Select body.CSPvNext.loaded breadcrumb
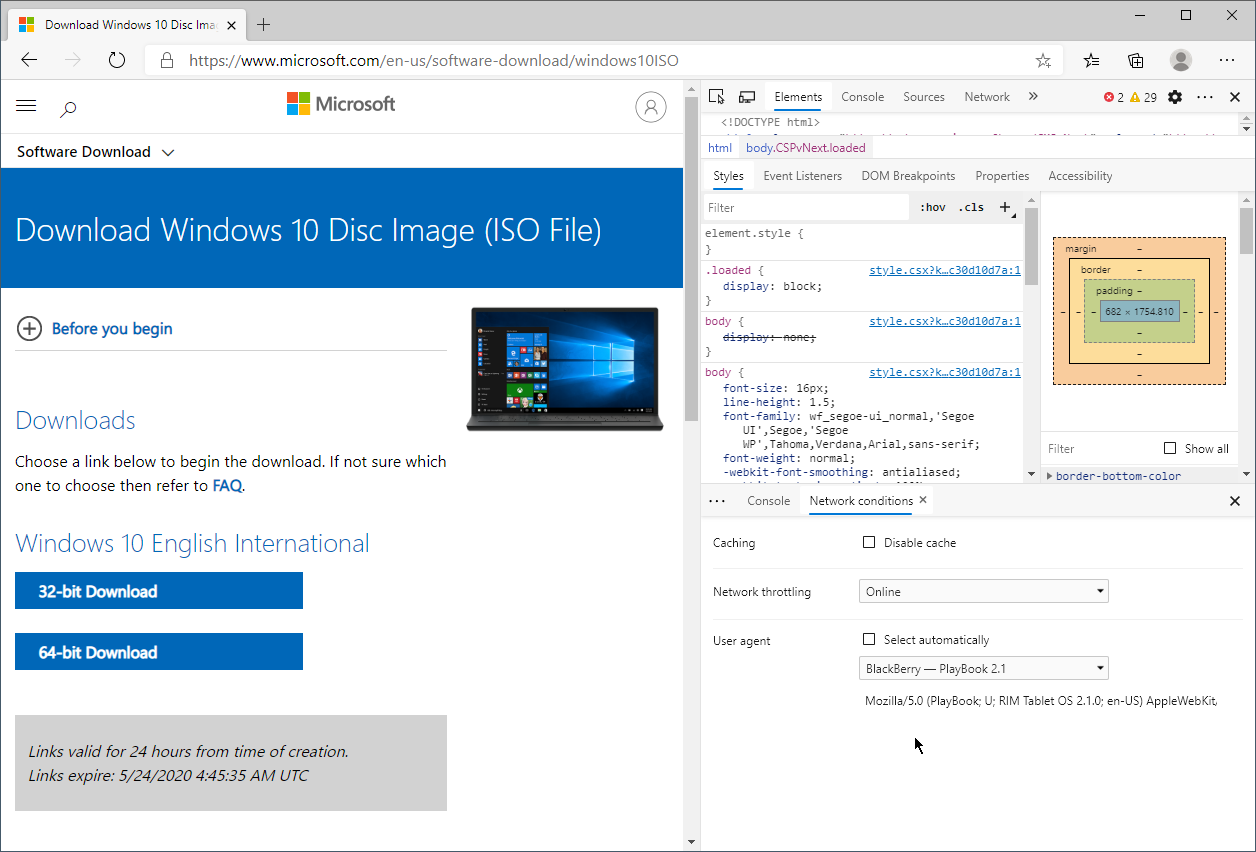The height and width of the screenshot is (852, 1256). (806, 148)
